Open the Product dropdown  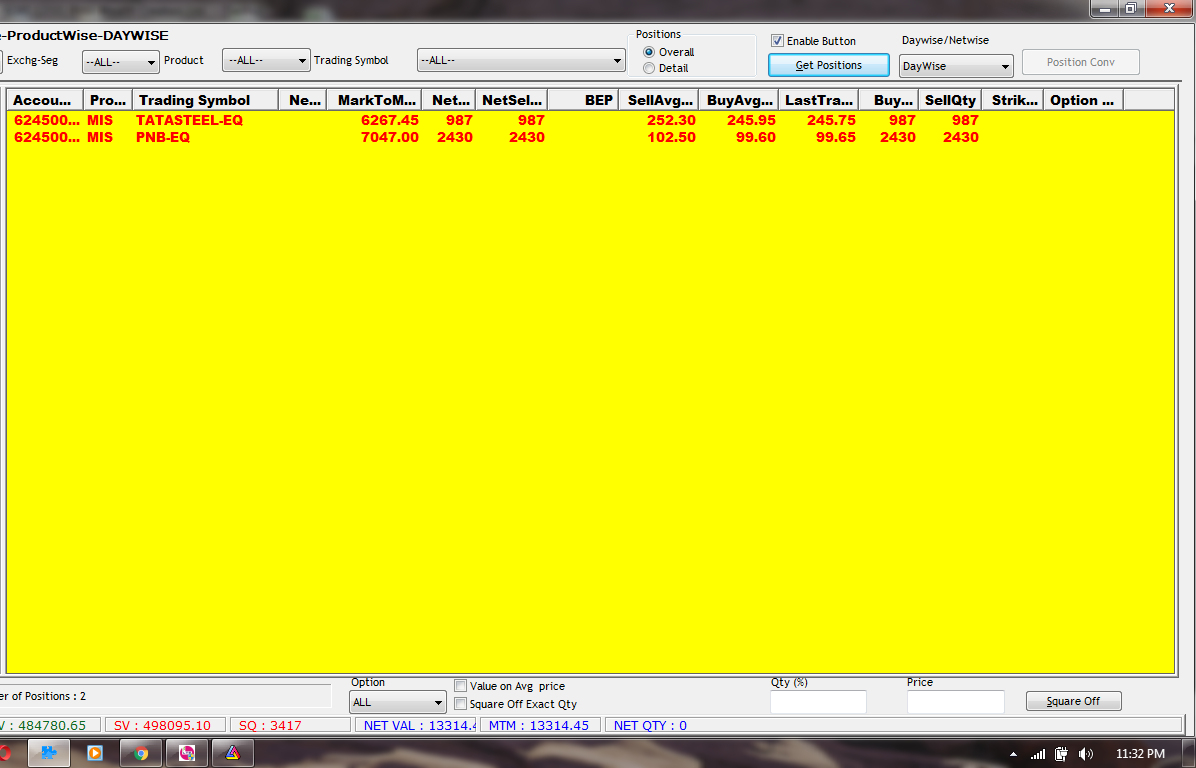pos(266,60)
